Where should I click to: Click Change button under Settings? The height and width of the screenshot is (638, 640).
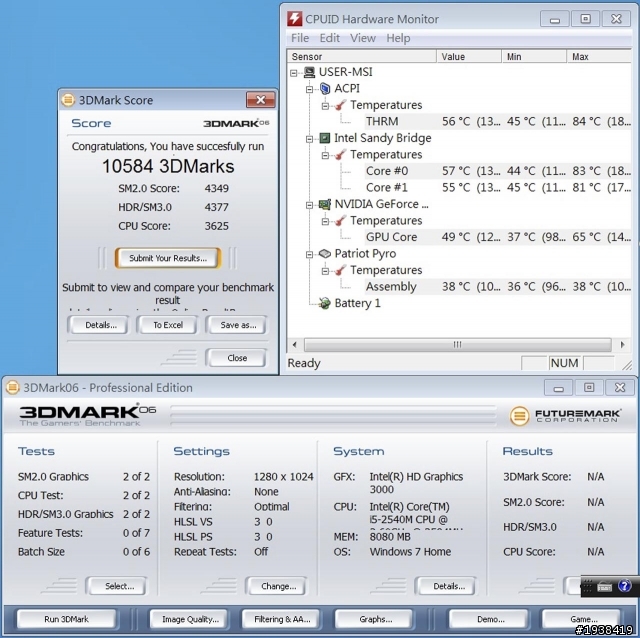[277, 586]
